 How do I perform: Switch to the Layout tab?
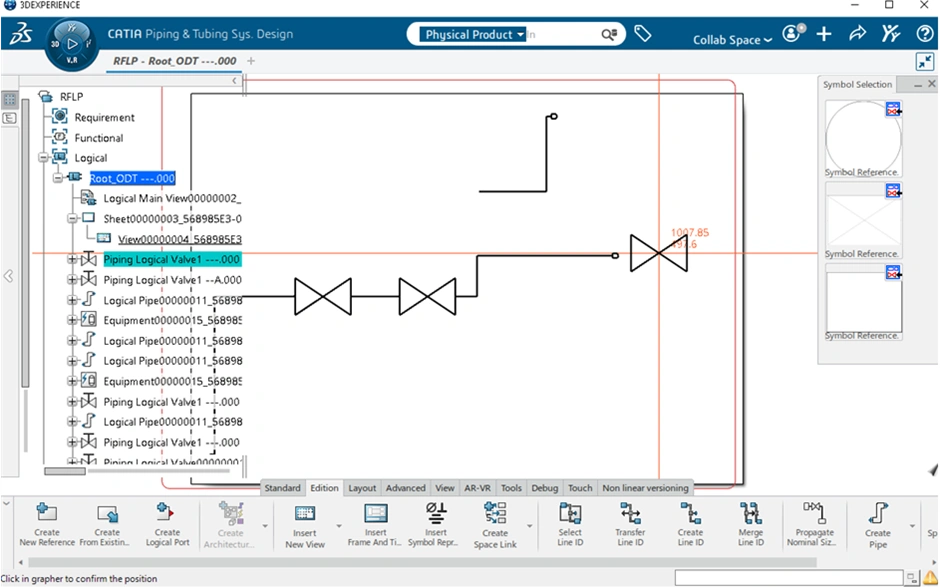(362, 488)
